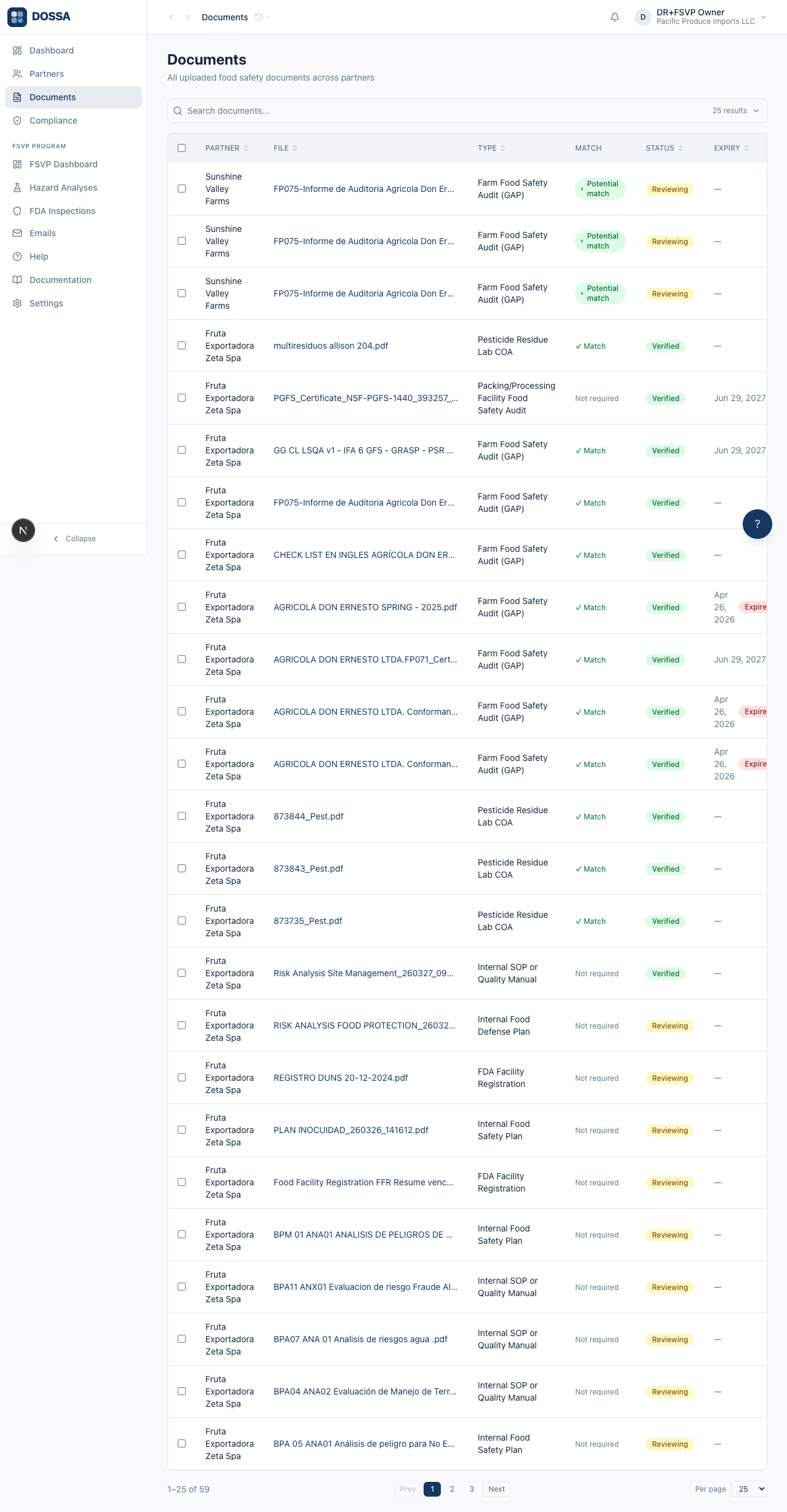This screenshot has width=787, height=1512.
Task: Click the user avatar D icon
Action: (x=643, y=17)
